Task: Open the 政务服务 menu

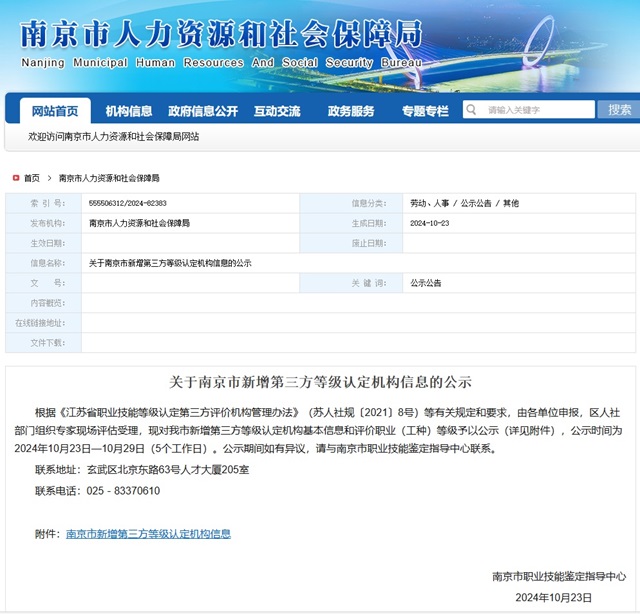Action: [351, 111]
